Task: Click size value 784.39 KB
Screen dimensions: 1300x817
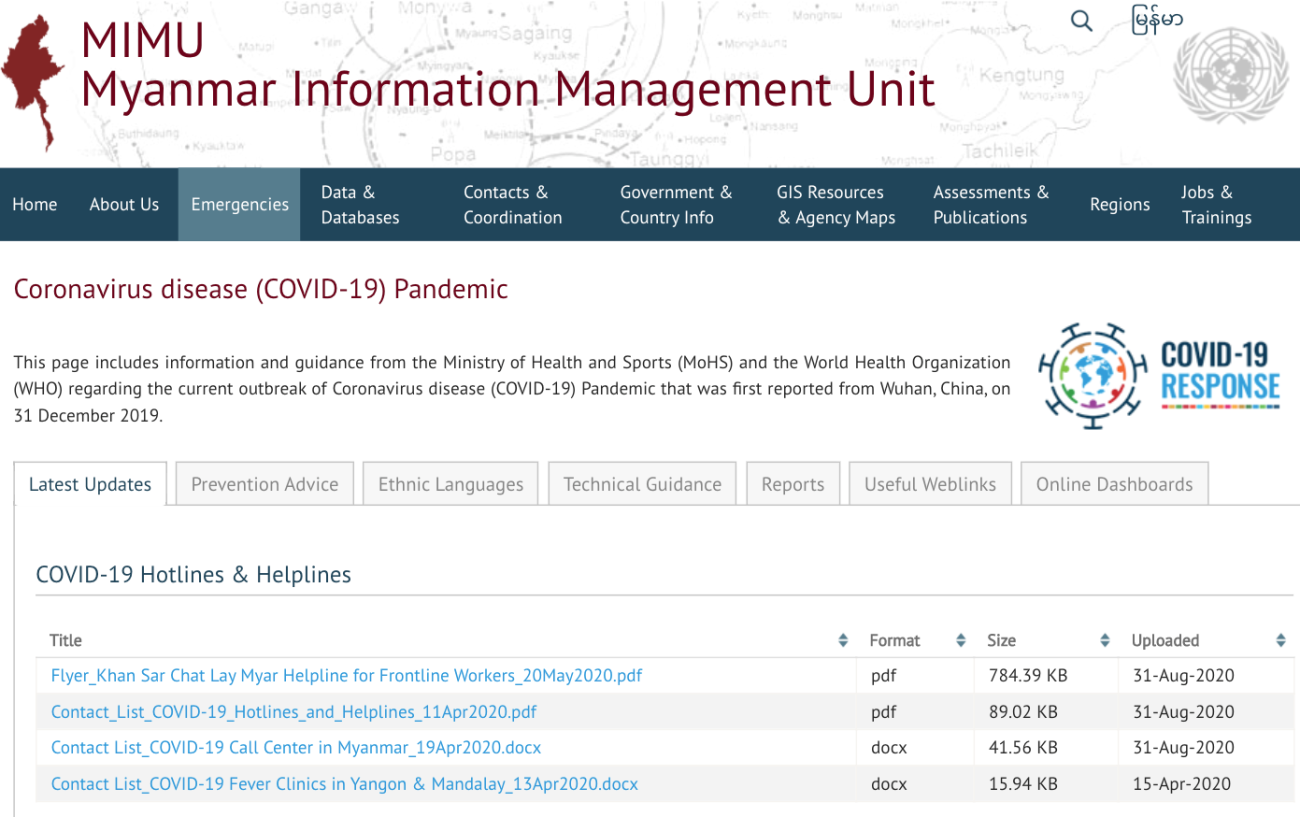Action: [1028, 676]
